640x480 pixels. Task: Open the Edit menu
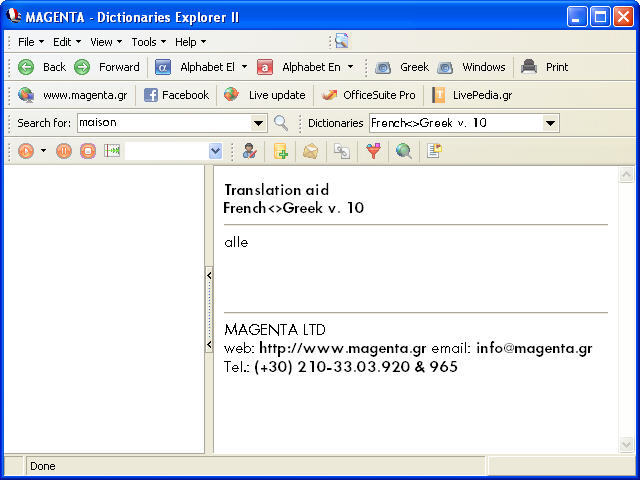(x=67, y=42)
